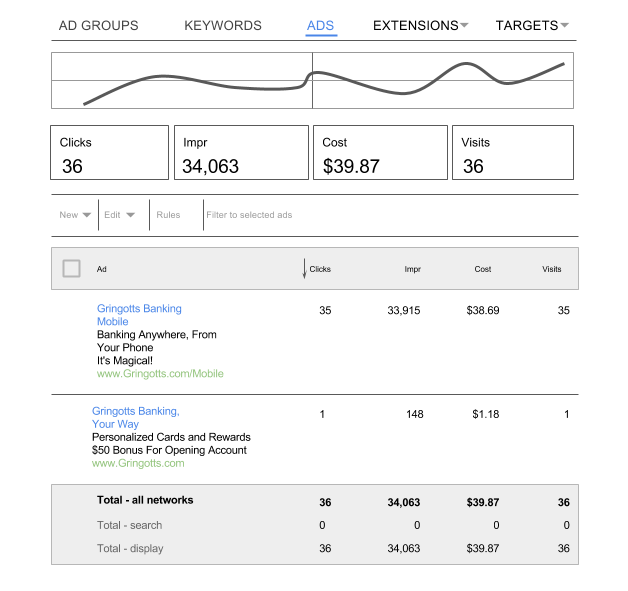This screenshot has width=628, height=591.
Task: Open the Gringotts Banking Mobile ad link
Action: tap(139, 315)
